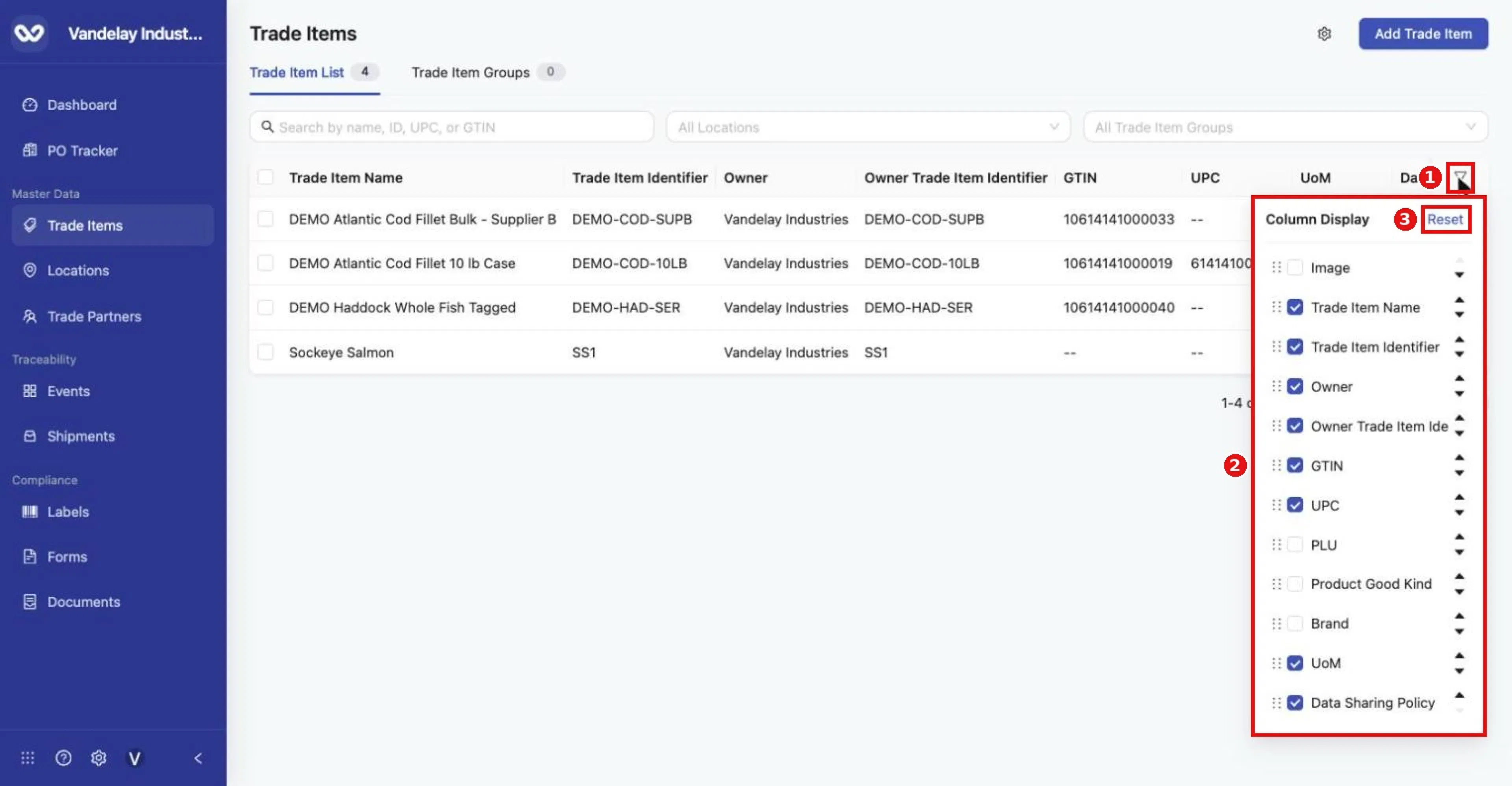Click the Vandelay Industries logo
Image resolution: width=1512 pixels, height=786 pixels.
tap(29, 33)
